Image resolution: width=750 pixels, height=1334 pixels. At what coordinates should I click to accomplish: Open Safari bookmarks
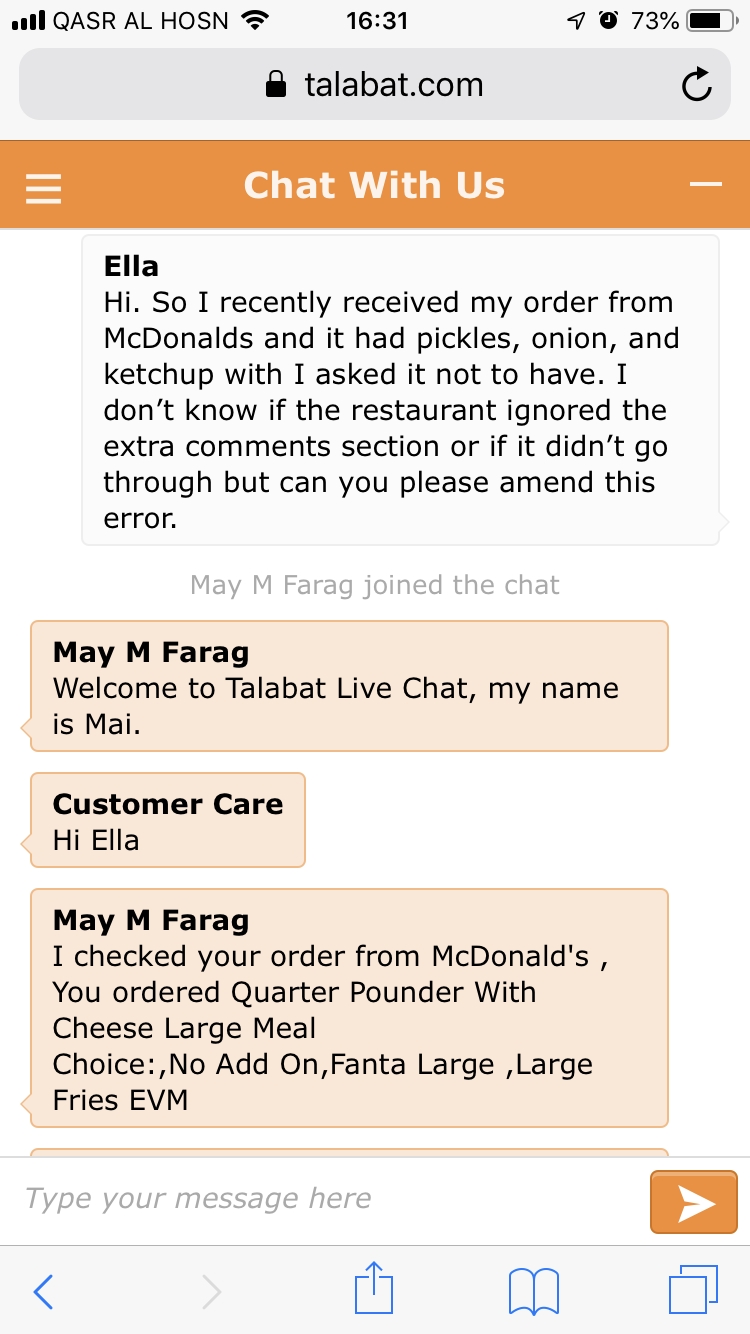[x=534, y=1291]
